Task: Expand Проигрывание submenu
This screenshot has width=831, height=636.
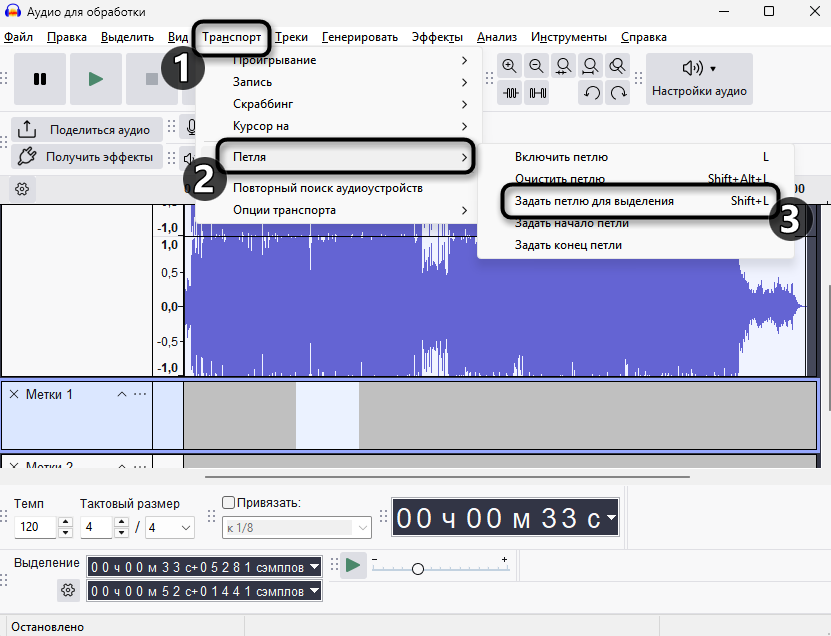Action: pos(339,60)
